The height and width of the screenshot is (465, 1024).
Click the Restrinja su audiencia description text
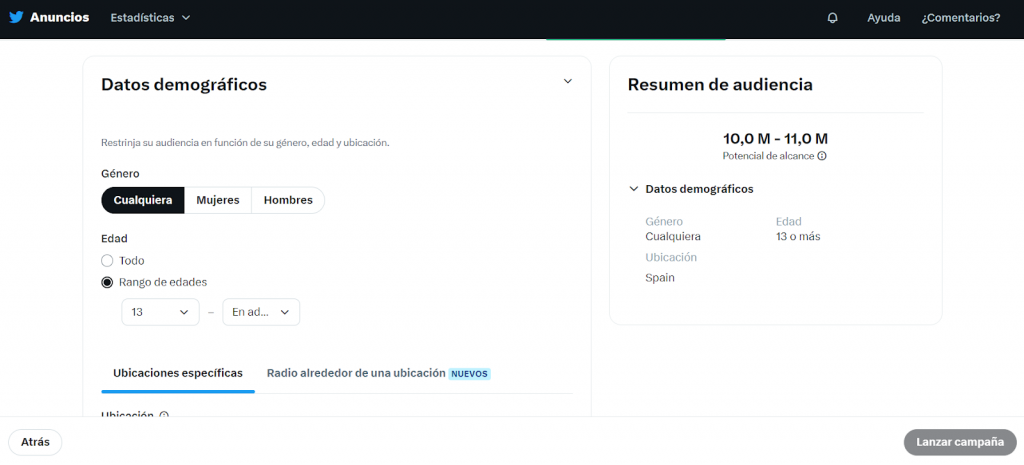coord(246,142)
